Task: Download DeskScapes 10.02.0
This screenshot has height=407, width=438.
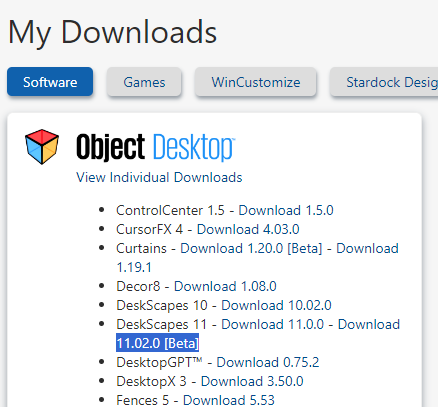Action: coord(276,305)
